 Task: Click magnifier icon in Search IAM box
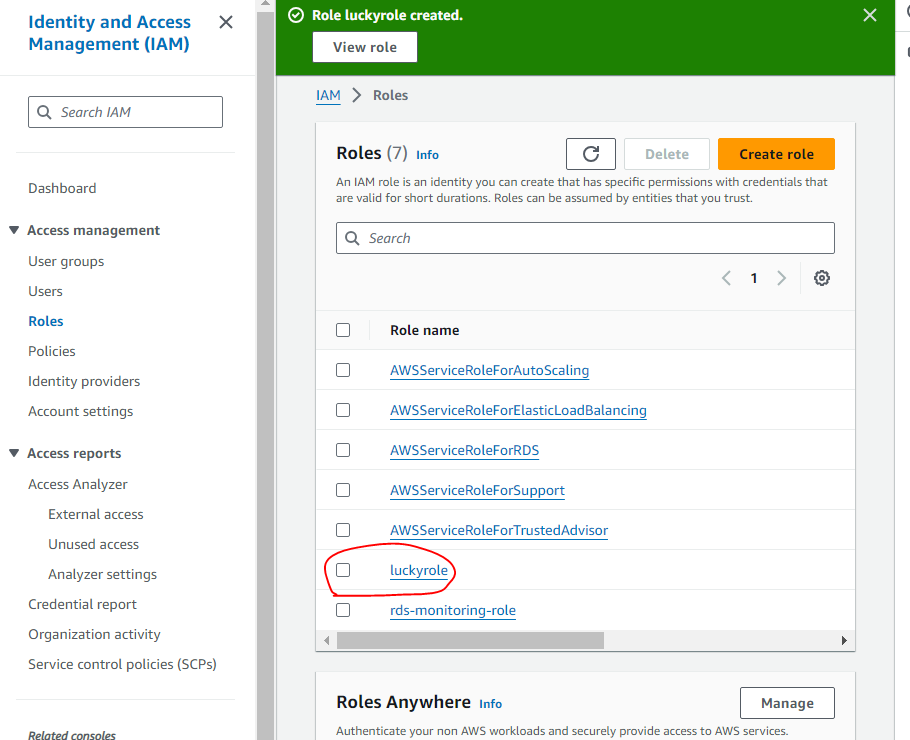click(x=44, y=112)
